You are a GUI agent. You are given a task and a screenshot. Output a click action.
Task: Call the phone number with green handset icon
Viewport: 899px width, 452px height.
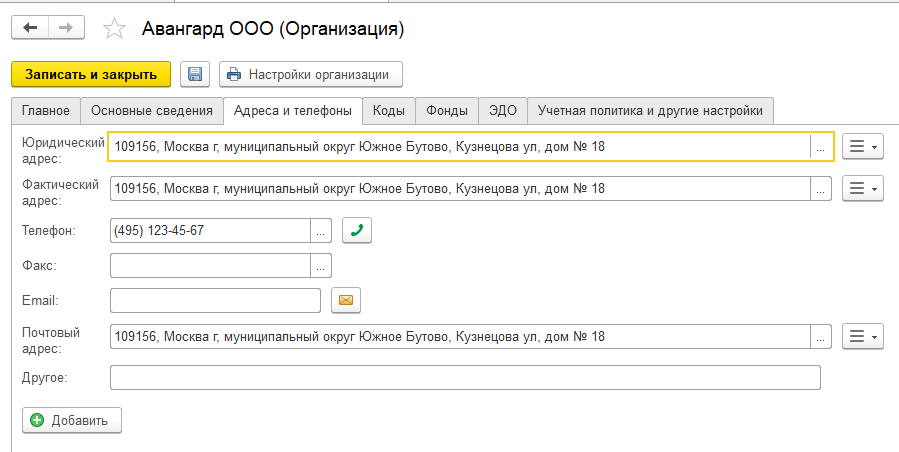tap(357, 230)
